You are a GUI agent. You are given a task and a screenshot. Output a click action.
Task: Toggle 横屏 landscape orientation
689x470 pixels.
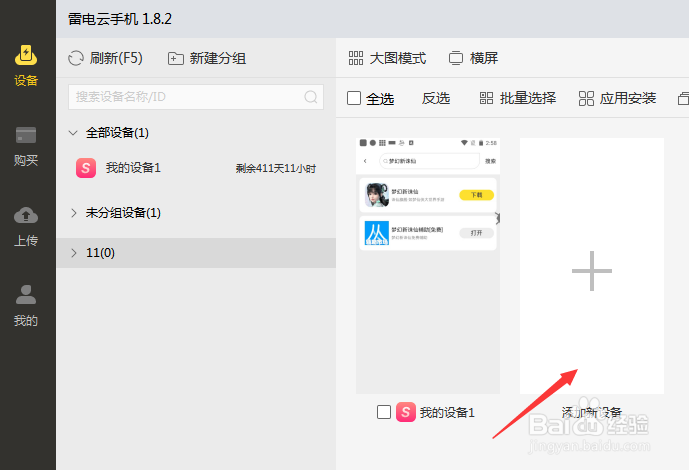pyautogui.click(x=473, y=58)
